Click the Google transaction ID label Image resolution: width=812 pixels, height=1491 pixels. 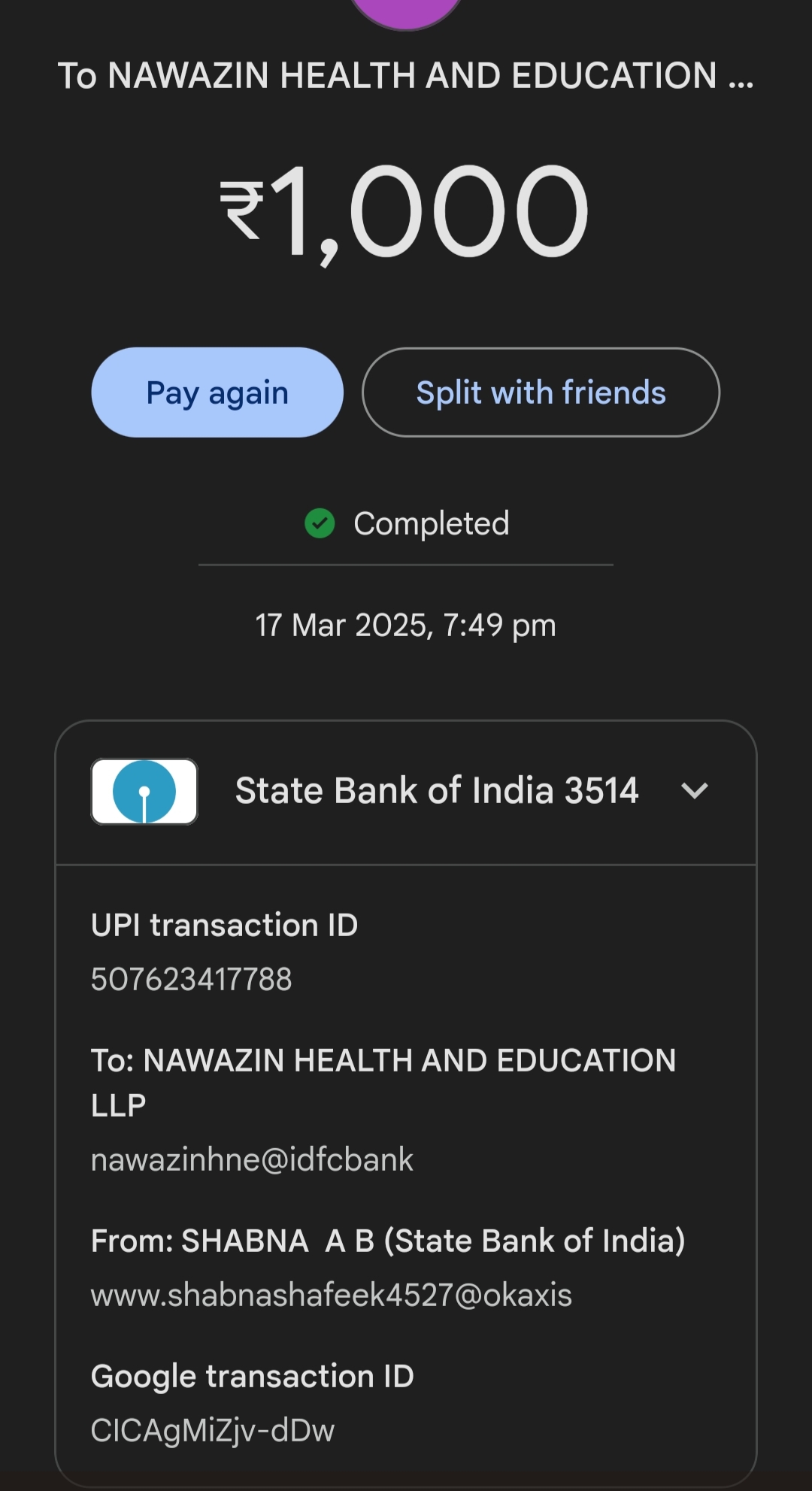pyautogui.click(x=252, y=1376)
